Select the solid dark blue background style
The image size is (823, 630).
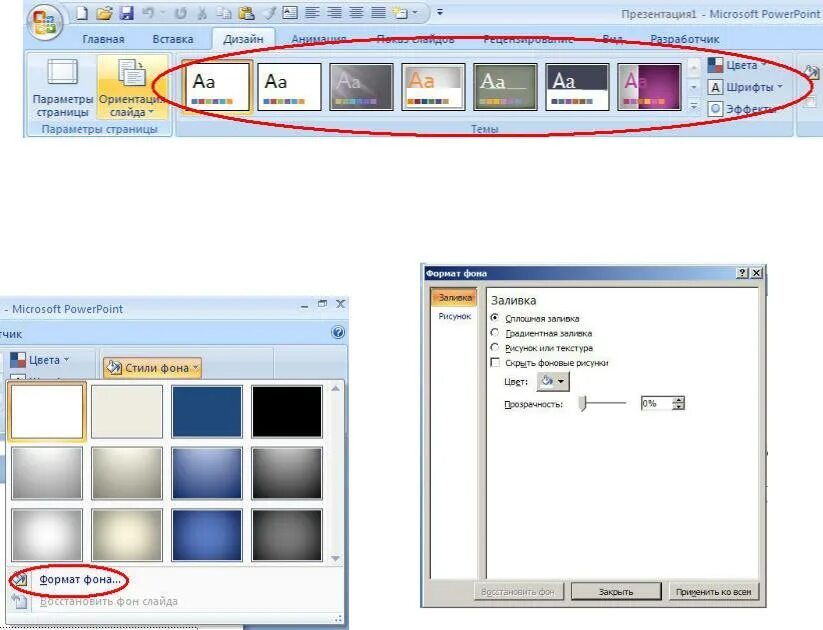207,412
